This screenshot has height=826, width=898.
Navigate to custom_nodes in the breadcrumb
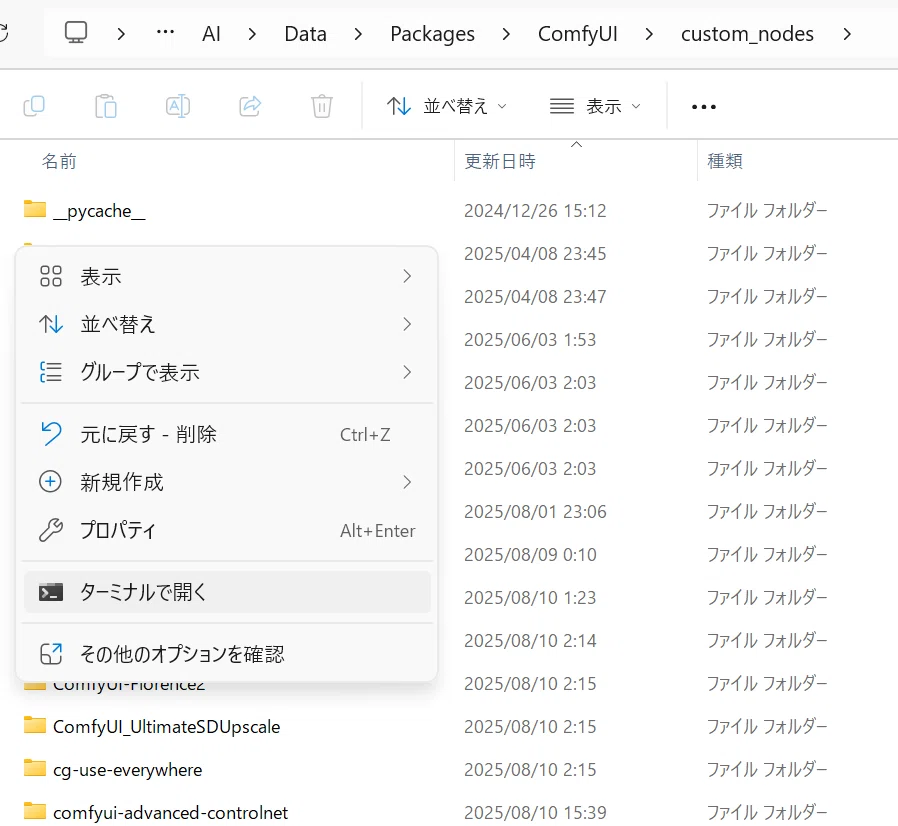click(747, 34)
